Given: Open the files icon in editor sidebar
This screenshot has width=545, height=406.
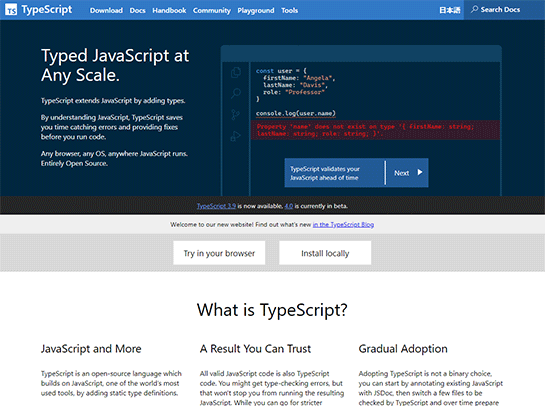Looking at the screenshot, I should [236, 72].
